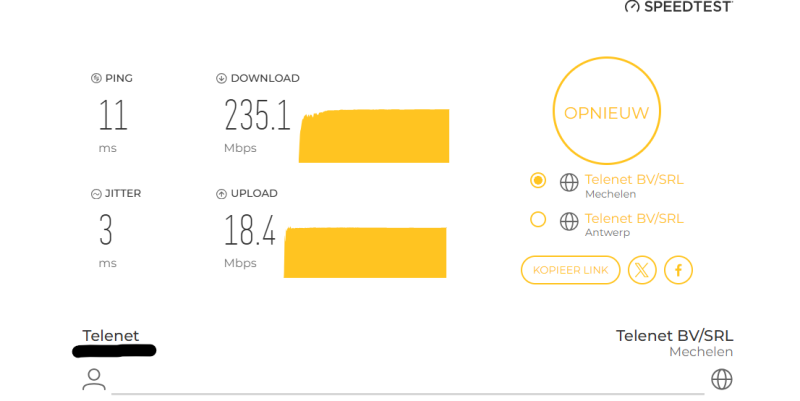Click the user profile icon at bottom
The width and height of the screenshot is (800, 401).
pos(94,380)
